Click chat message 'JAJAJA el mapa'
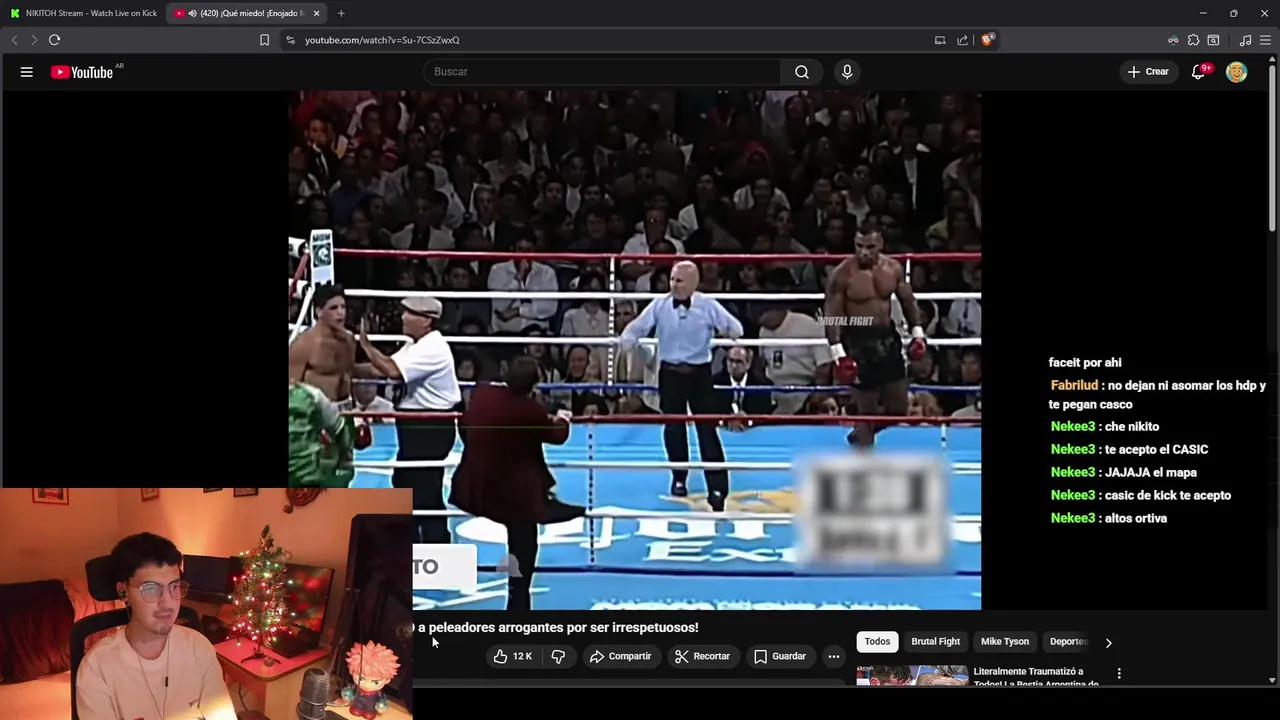The image size is (1280, 720). pos(1151,472)
